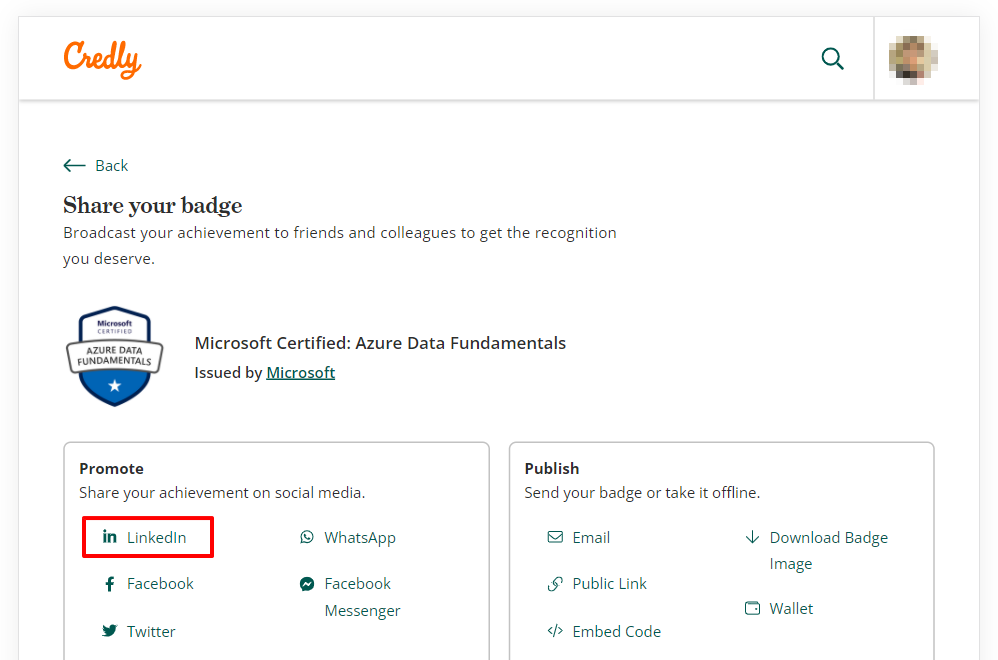Send badge by Email label
998x660 pixels.
pyautogui.click(x=591, y=538)
